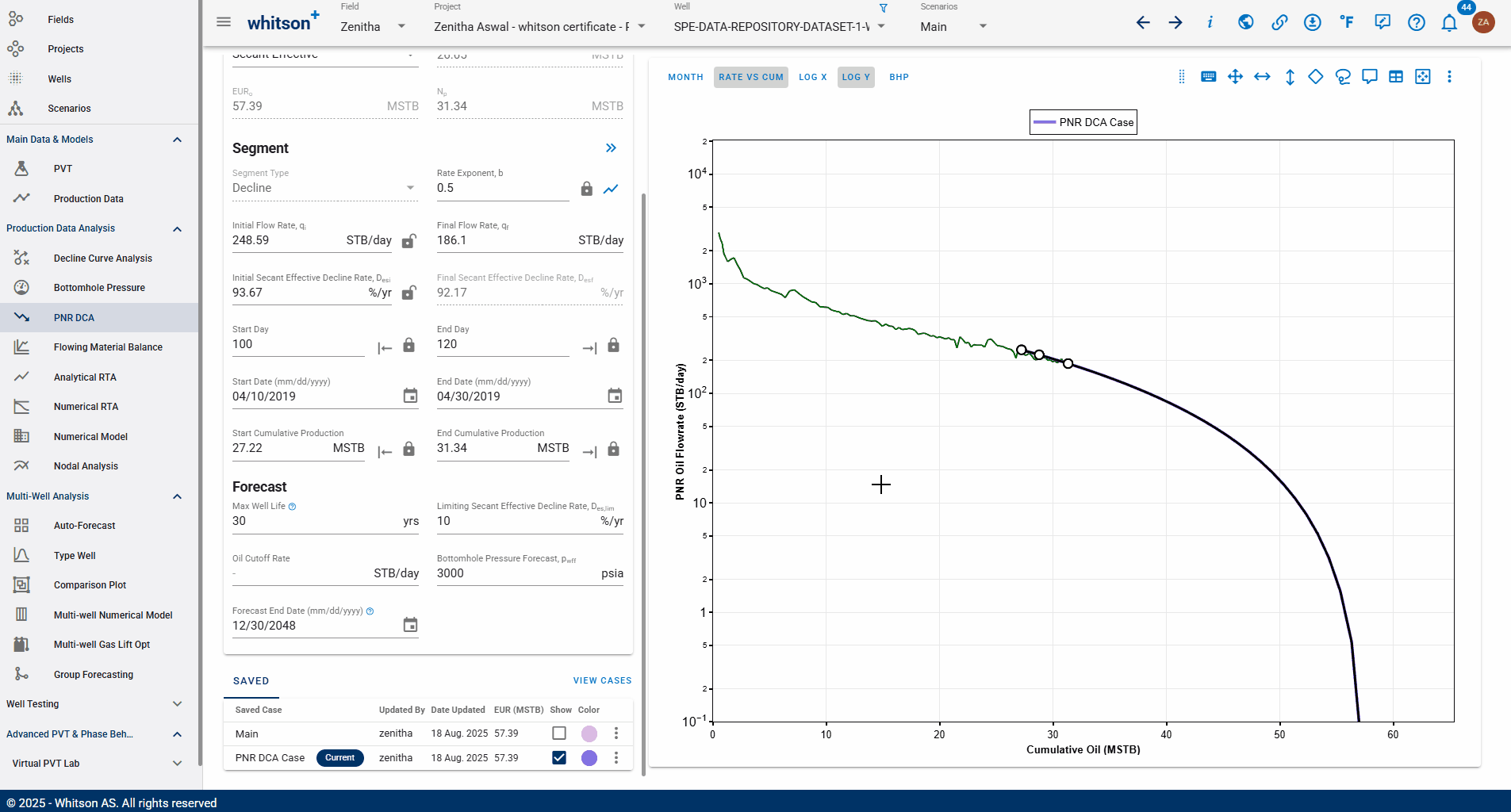Open the info icon in top bar
1511x812 pixels.
1210,22
